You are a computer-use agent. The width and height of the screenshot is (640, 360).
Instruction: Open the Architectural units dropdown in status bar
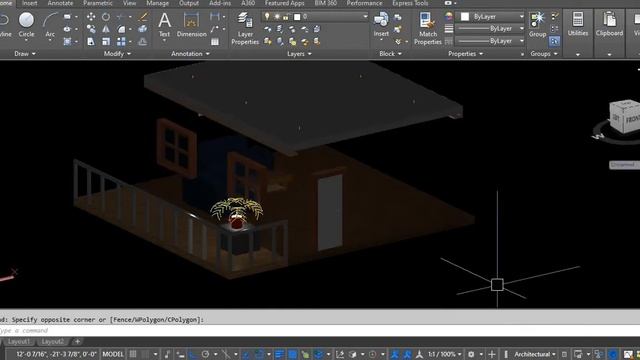click(535, 354)
